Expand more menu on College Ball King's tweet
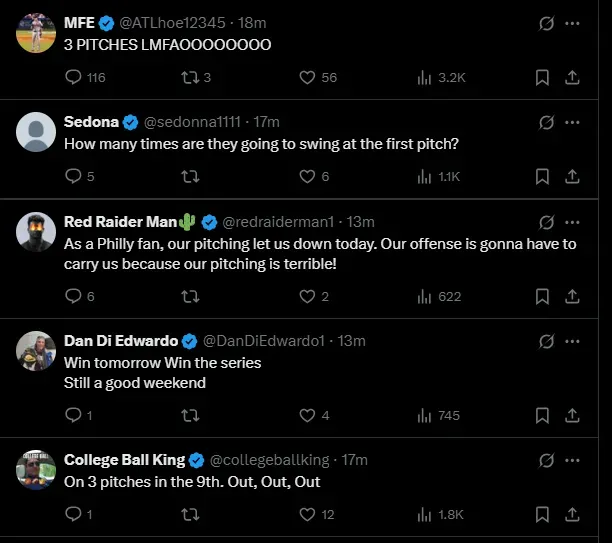The width and height of the screenshot is (612, 543). [572, 460]
